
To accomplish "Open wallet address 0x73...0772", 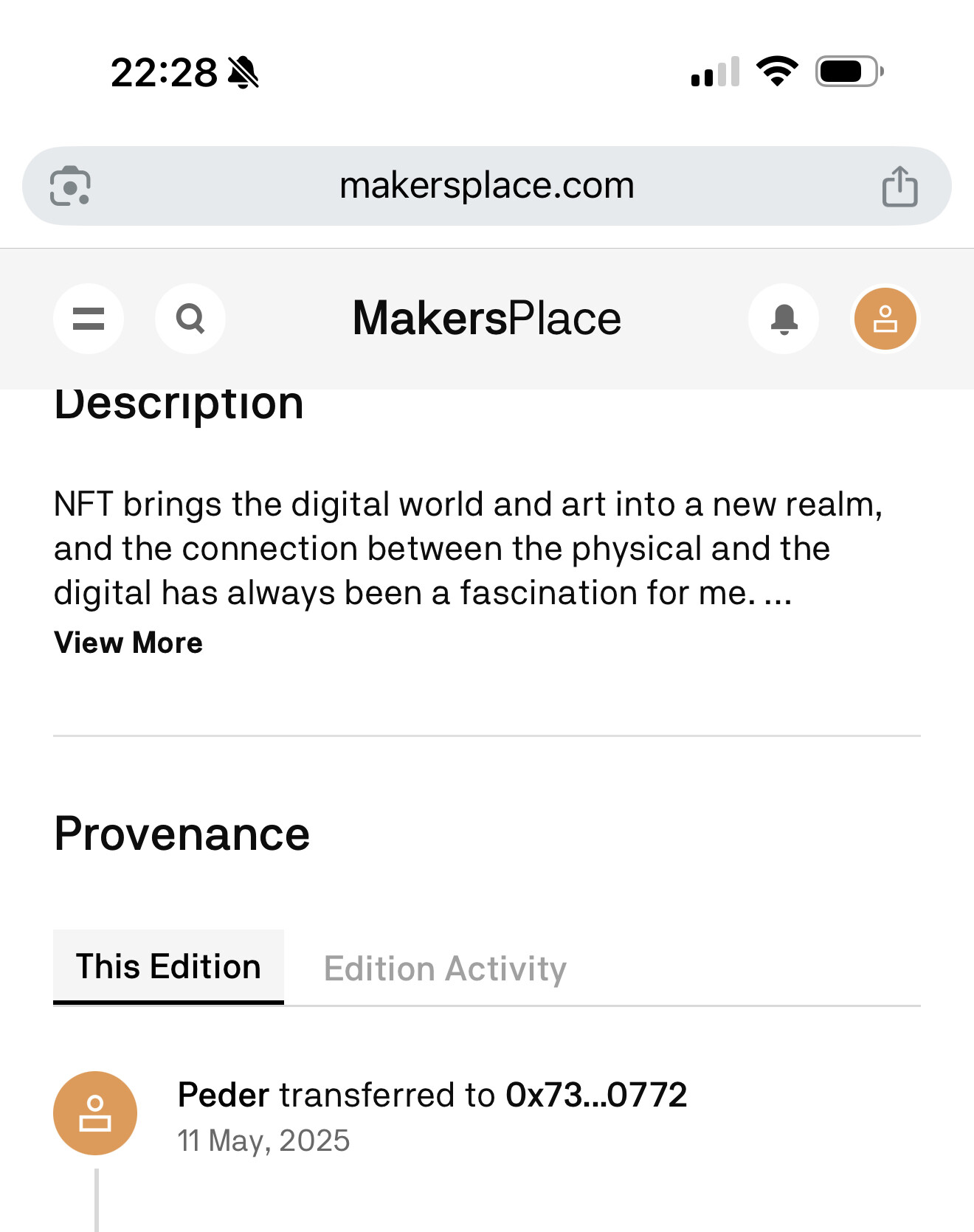I will point(596,1095).
